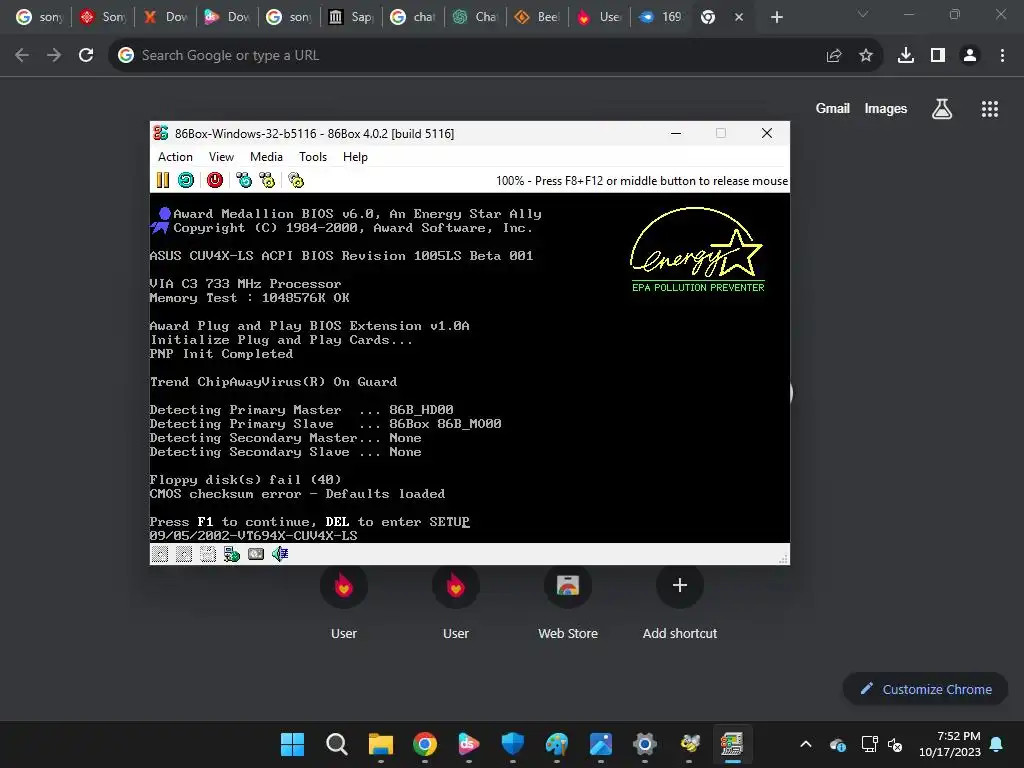Open the first User shortcut
The image size is (1024, 768).
pyautogui.click(x=344, y=603)
